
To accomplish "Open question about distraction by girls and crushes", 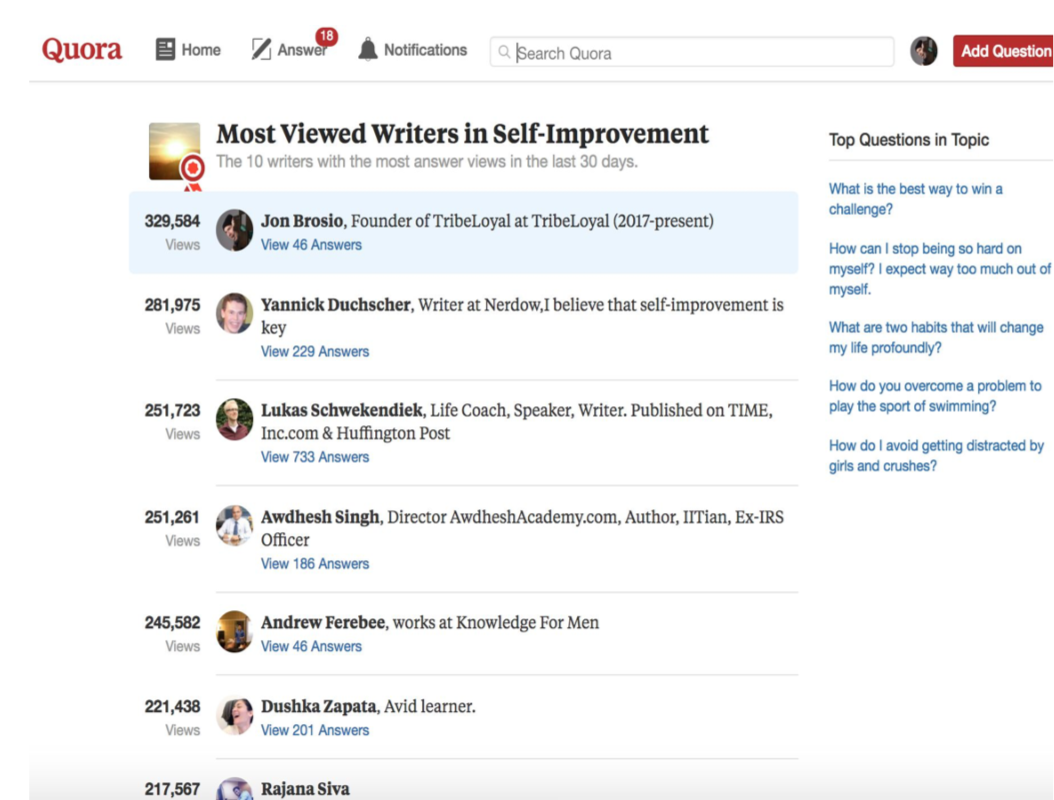I will coord(936,456).
